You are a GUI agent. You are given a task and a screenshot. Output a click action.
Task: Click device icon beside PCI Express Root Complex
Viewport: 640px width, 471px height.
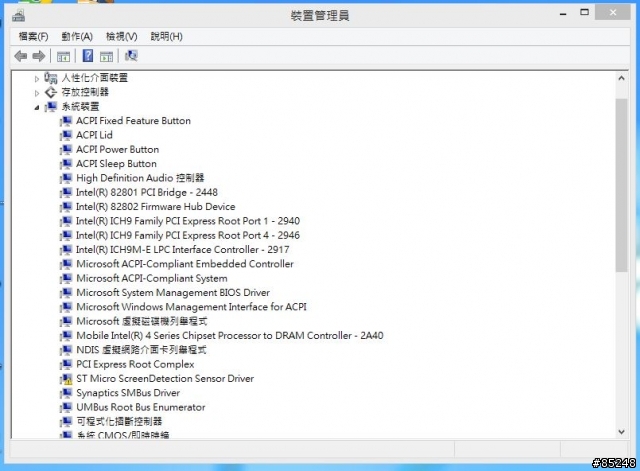(66, 365)
